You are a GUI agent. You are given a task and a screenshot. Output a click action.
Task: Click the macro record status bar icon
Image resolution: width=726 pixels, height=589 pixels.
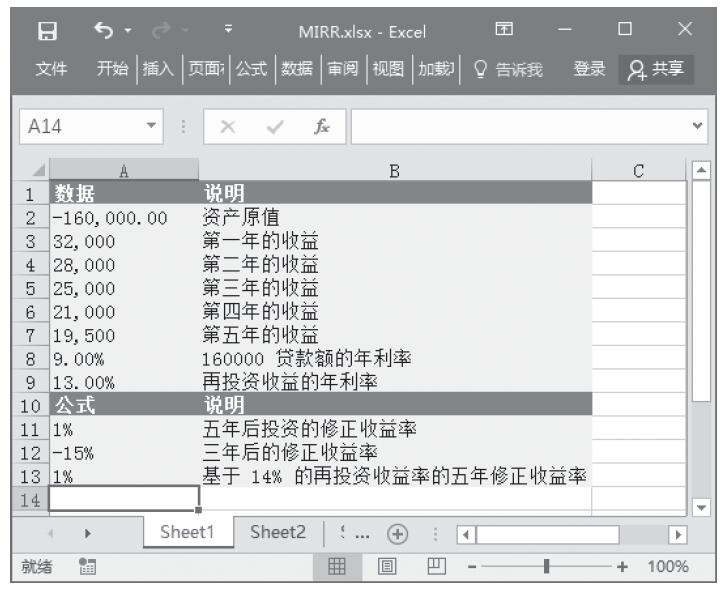point(87,566)
